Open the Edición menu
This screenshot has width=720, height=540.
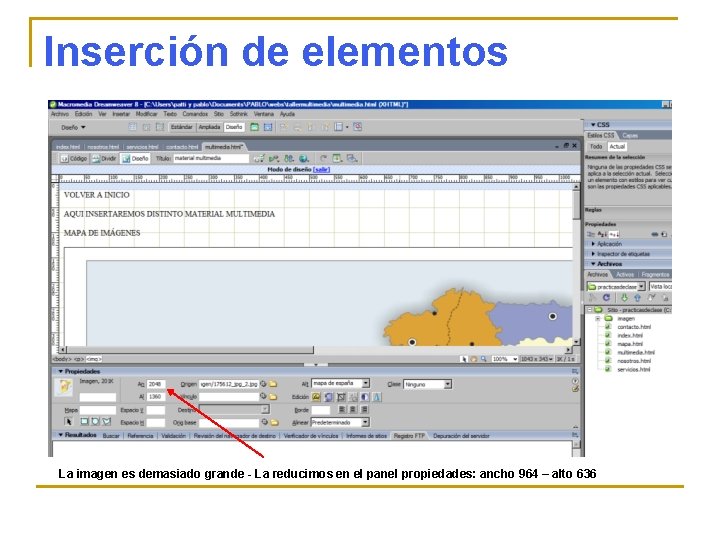tap(84, 114)
